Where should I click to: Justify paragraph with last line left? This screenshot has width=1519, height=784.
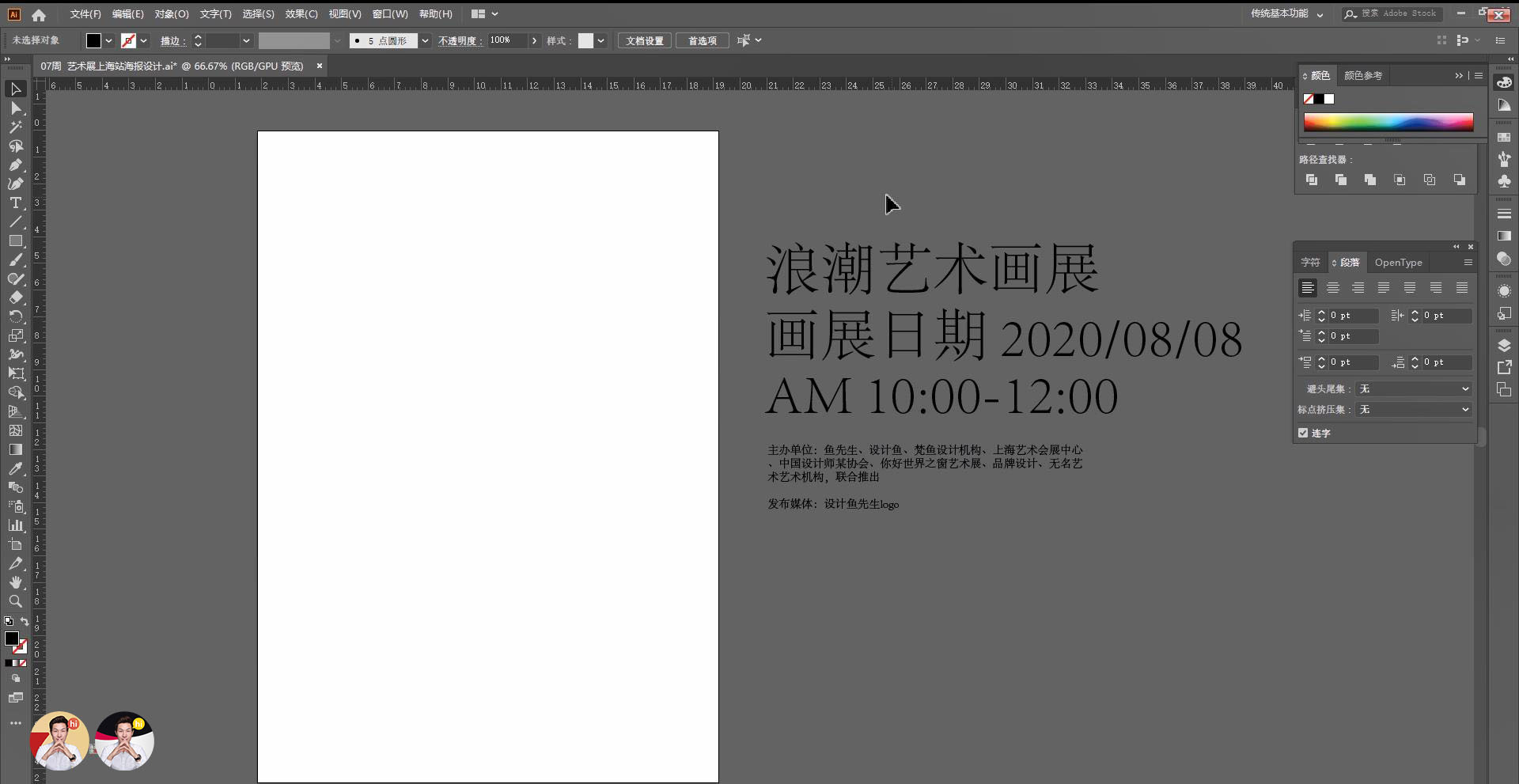[1384, 288]
